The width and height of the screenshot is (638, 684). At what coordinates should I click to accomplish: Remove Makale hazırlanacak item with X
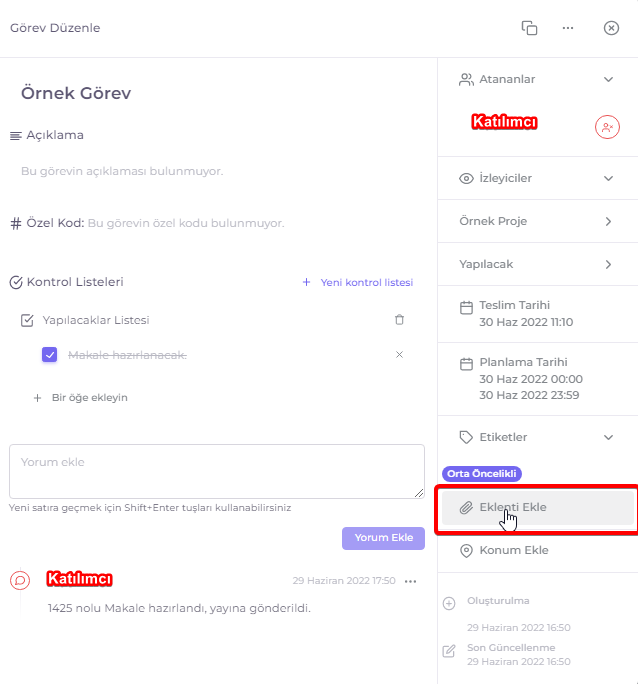(x=399, y=355)
